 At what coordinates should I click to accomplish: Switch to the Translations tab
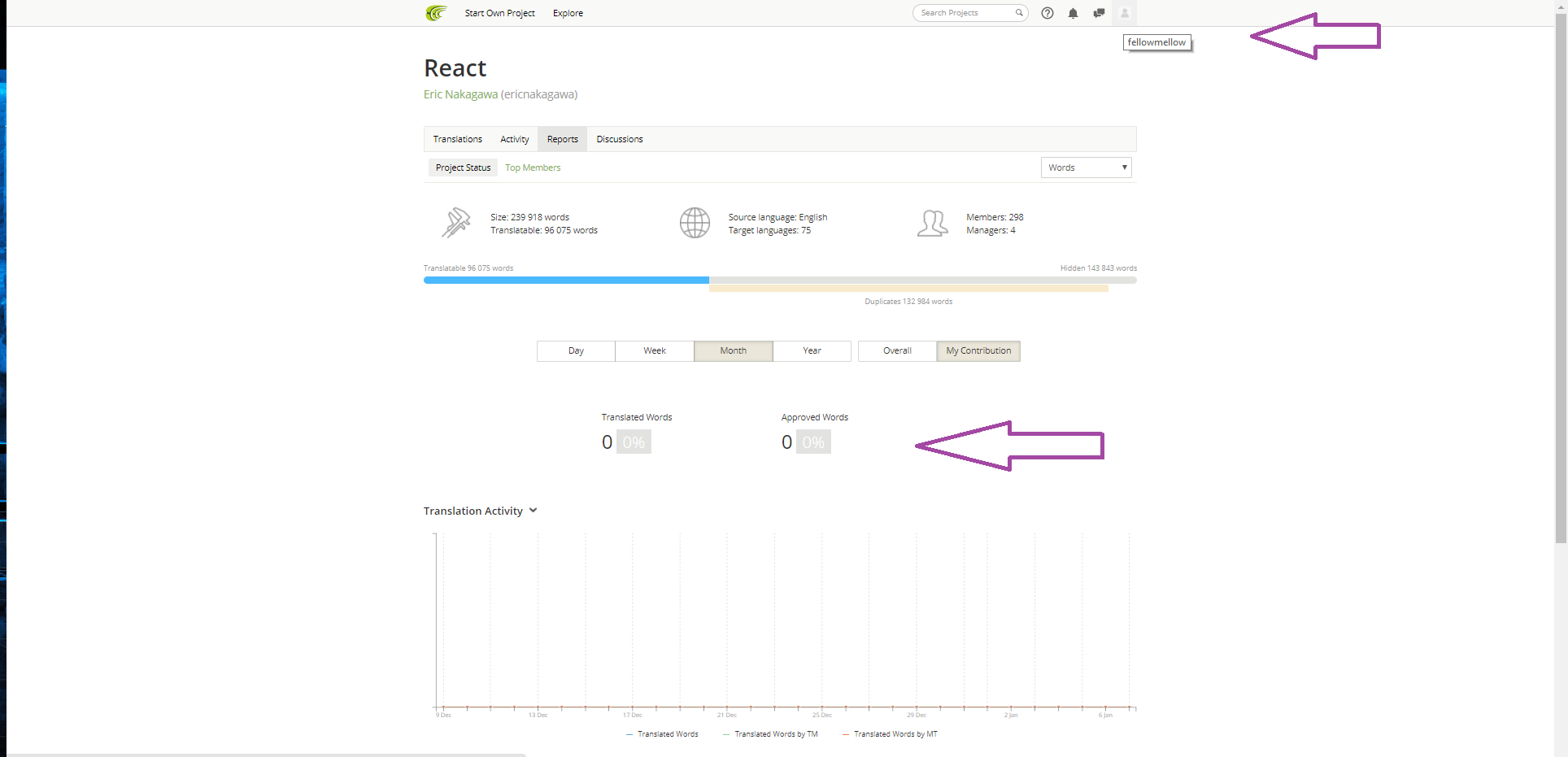(458, 139)
